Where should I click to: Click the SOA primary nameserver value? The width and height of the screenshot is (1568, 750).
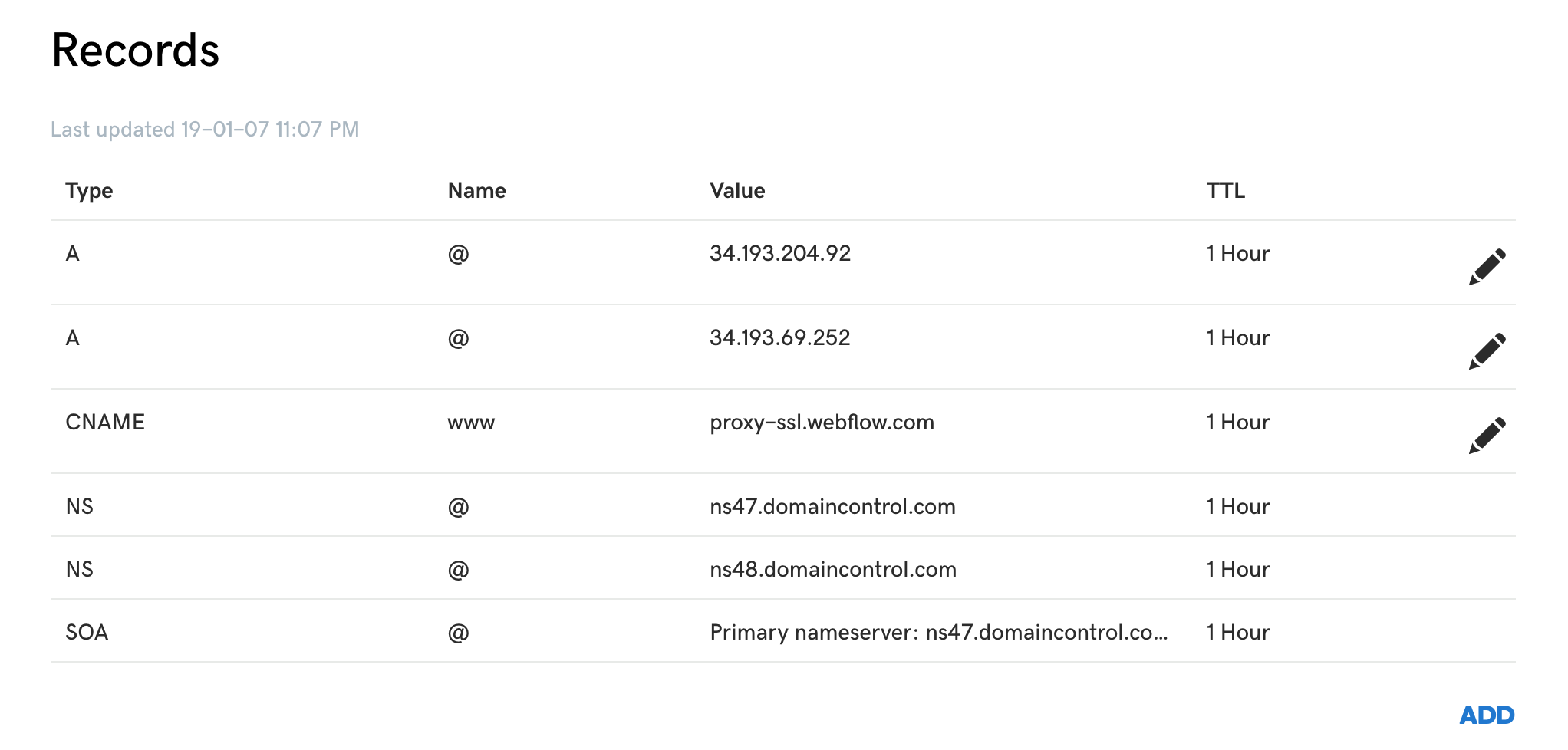tap(938, 633)
